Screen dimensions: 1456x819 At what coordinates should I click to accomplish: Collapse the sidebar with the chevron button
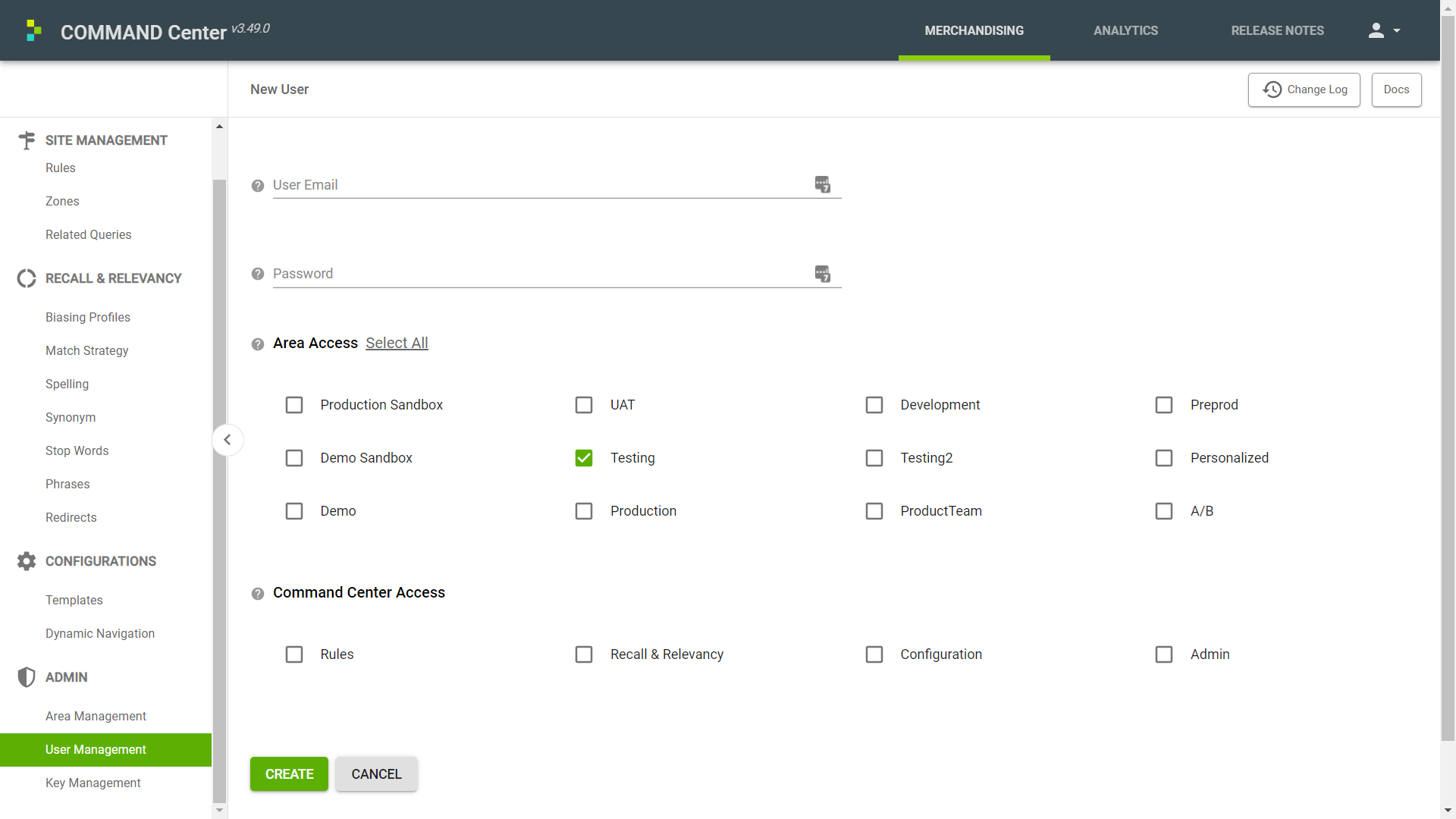[227, 440]
